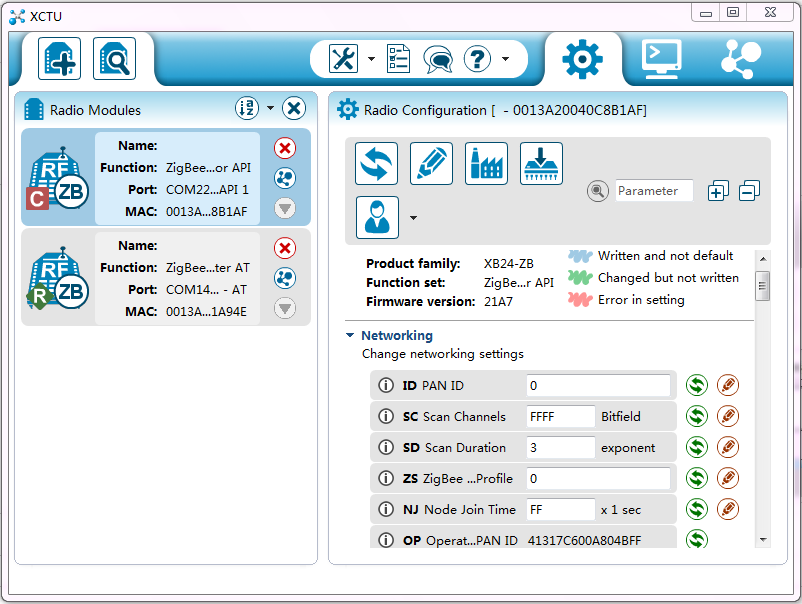Refresh the PAN ID setting

click(x=697, y=385)
